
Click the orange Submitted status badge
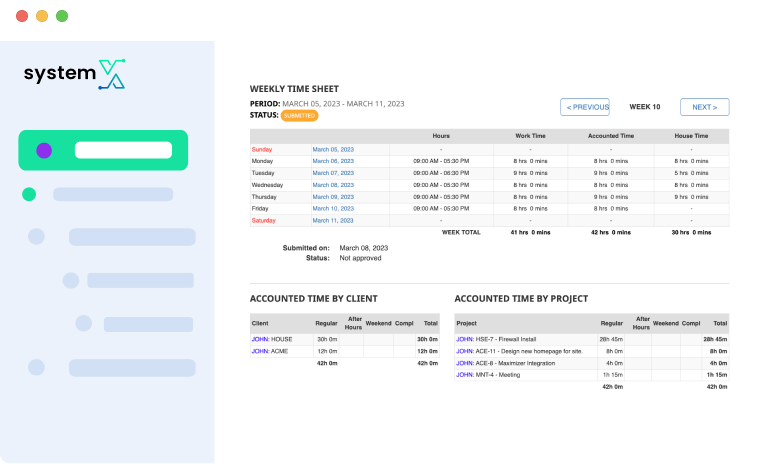[299, 115]
